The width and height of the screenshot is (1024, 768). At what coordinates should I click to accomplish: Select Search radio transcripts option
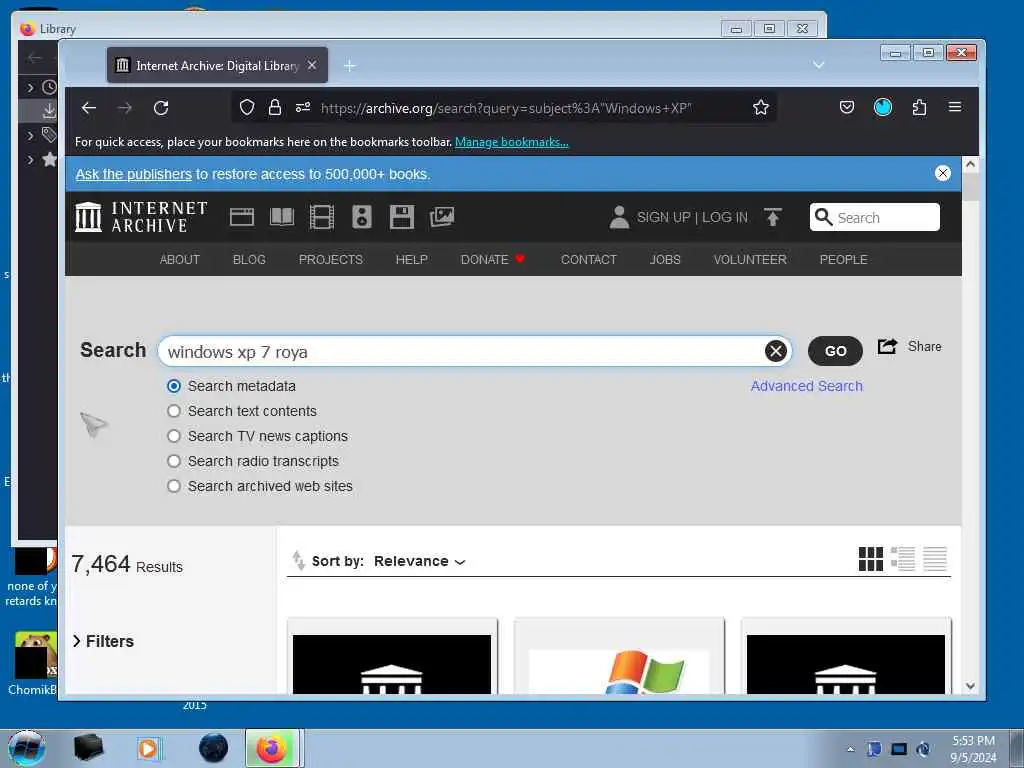(173, 461)
